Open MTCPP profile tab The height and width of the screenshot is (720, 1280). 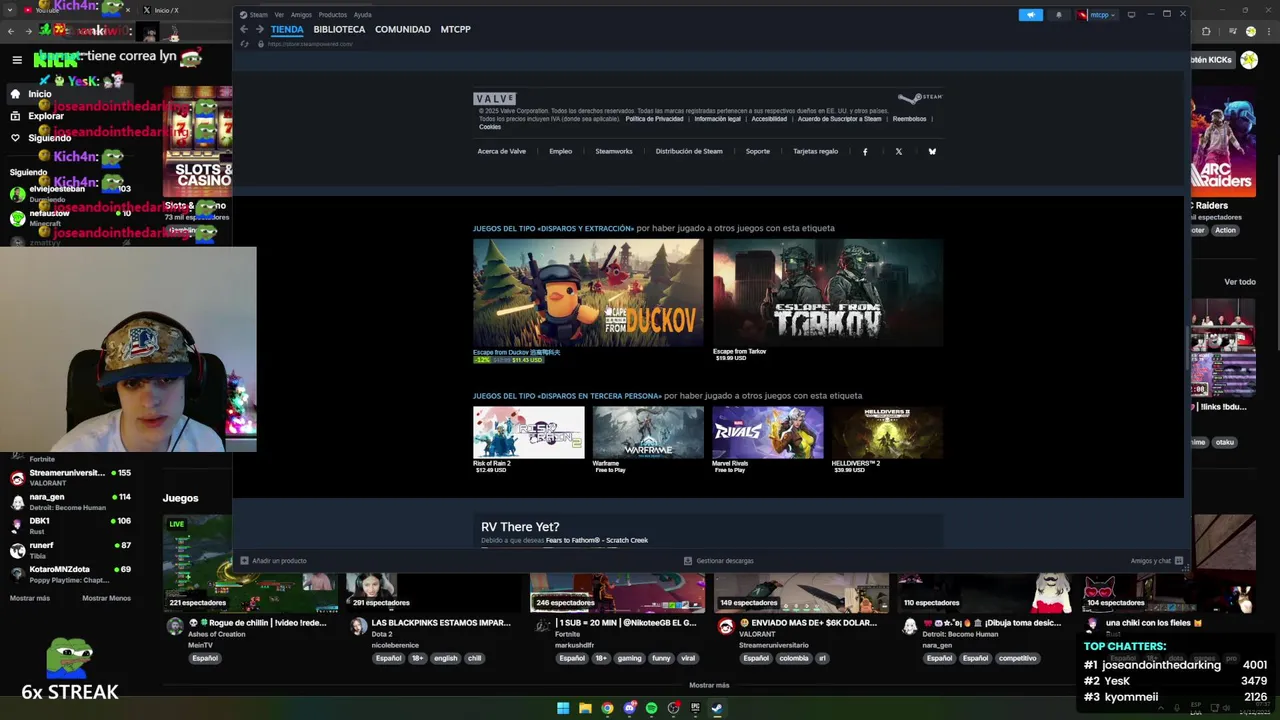455,29
